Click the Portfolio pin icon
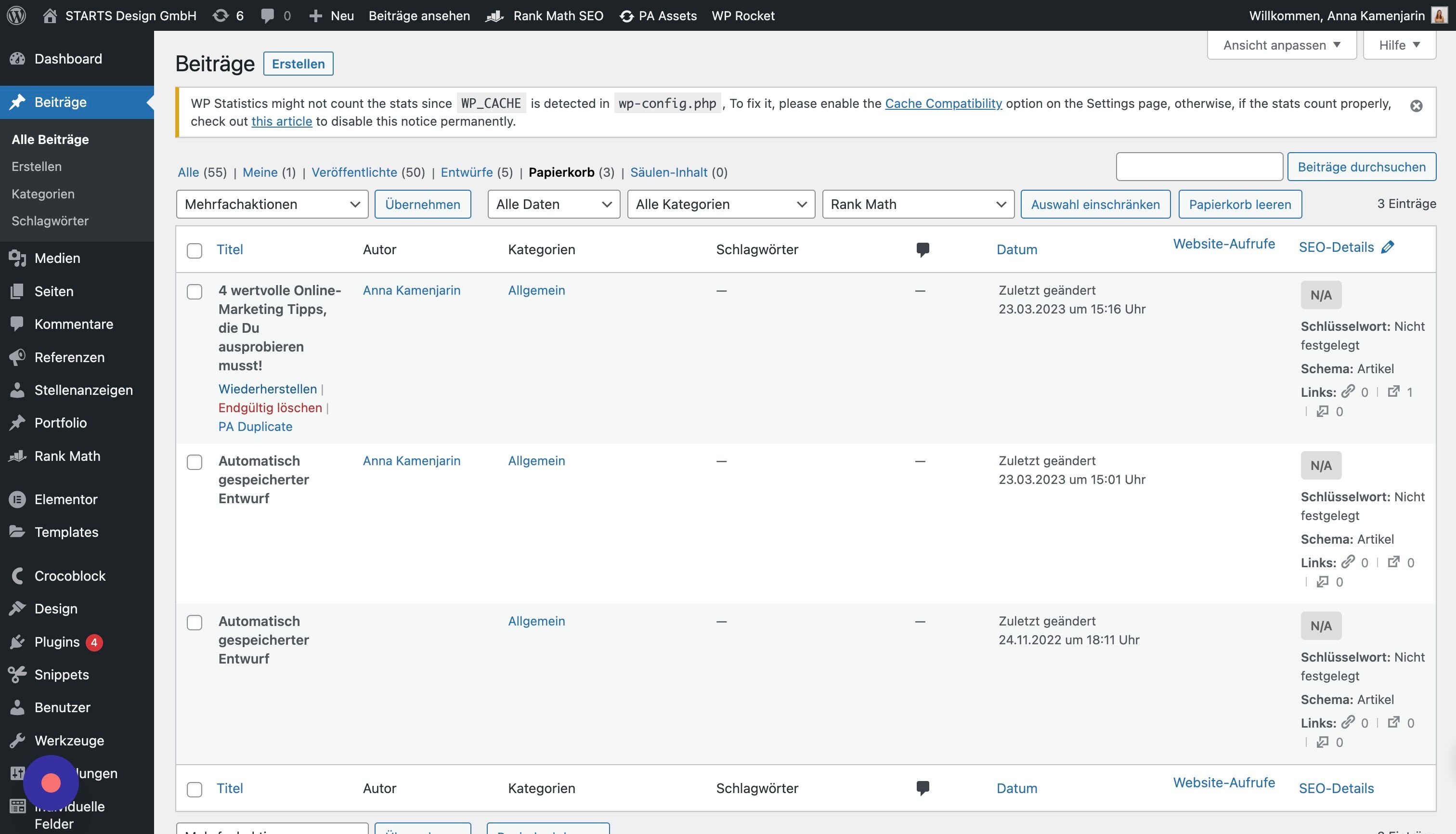Image resolution: width=1456 pixels, height=834 pixels. (x=17, y=423)
